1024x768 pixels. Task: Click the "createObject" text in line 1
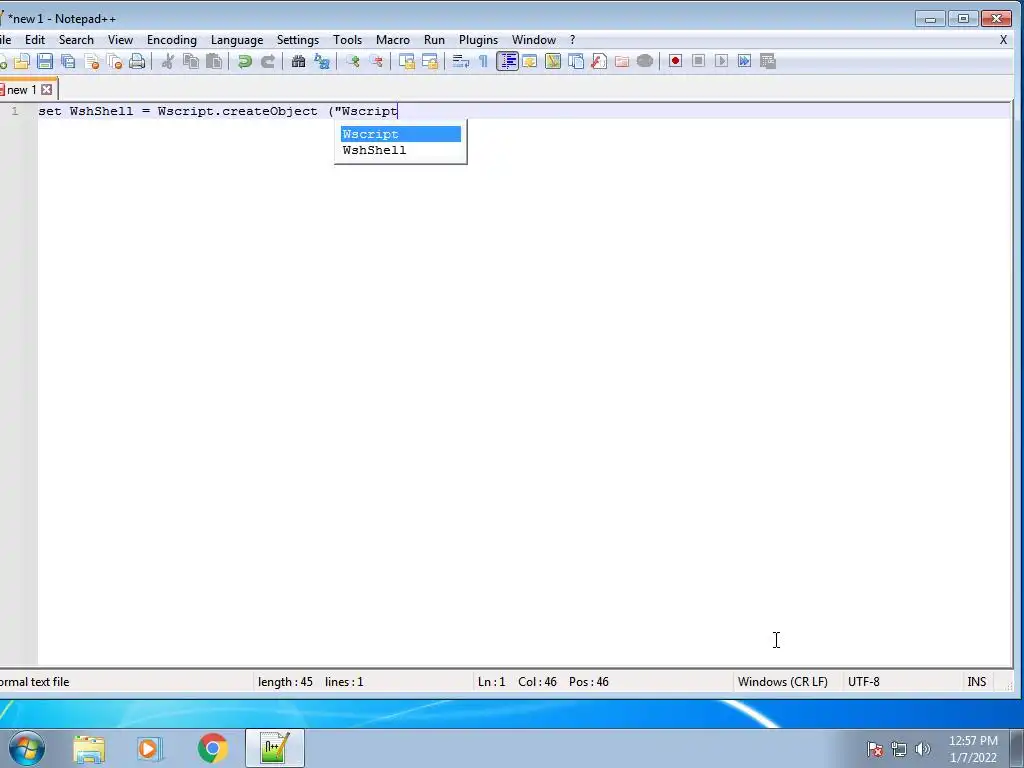270,111
